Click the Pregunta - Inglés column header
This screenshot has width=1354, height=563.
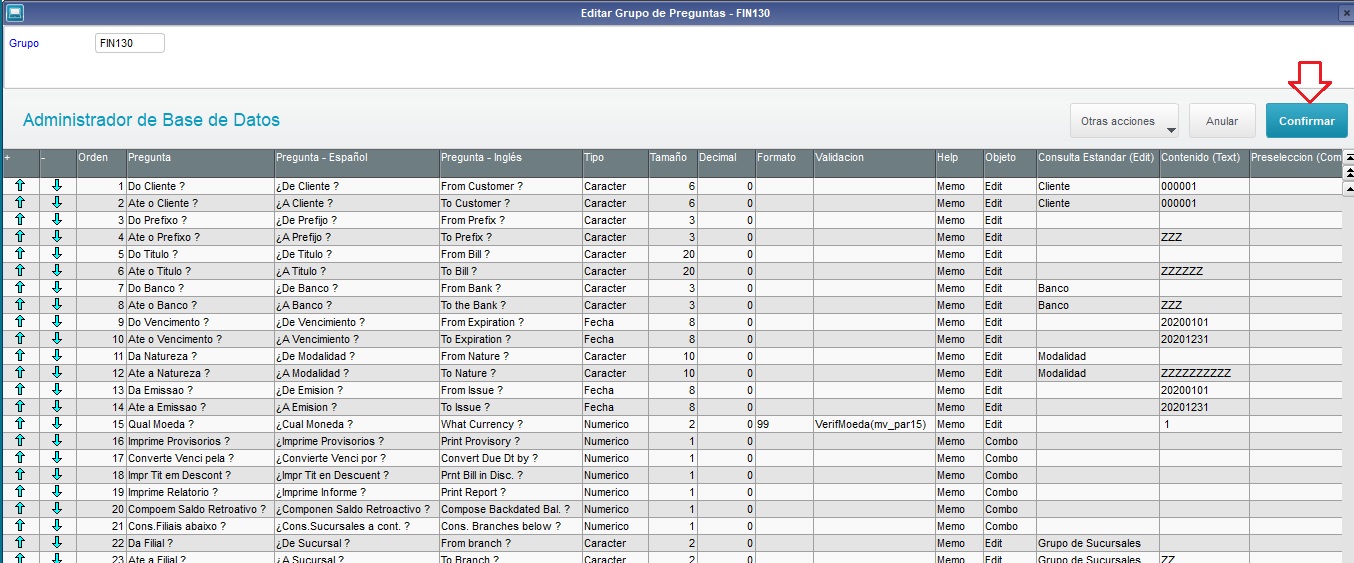coord(510,164)
